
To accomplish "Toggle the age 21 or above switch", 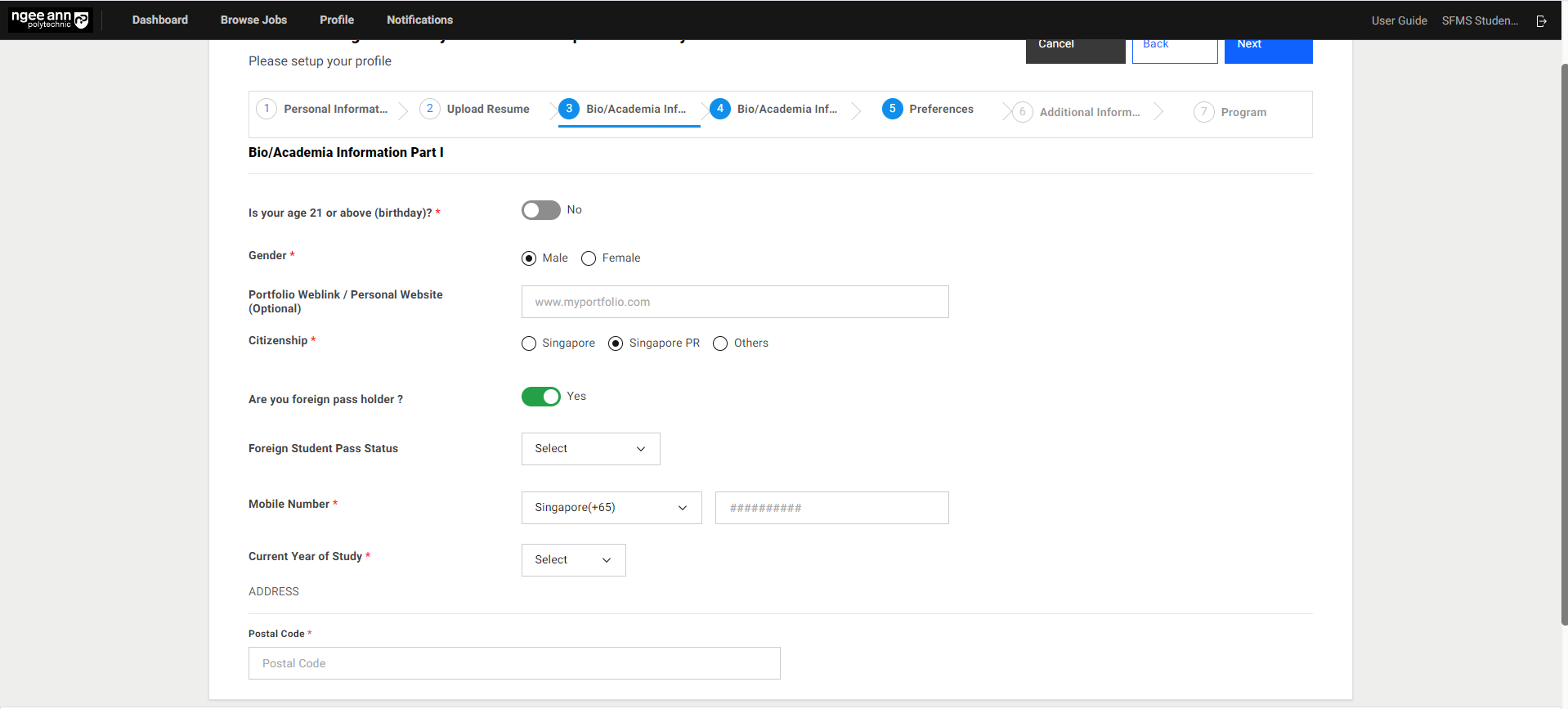I will pyautogui.click(x=541, y=210).
